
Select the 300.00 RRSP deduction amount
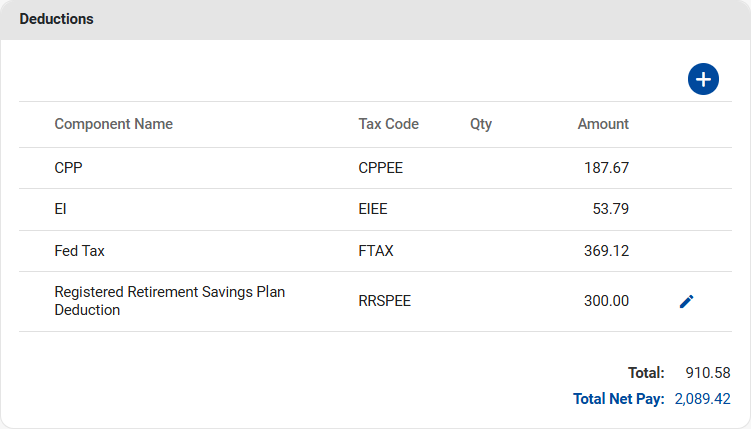(606, 301)
